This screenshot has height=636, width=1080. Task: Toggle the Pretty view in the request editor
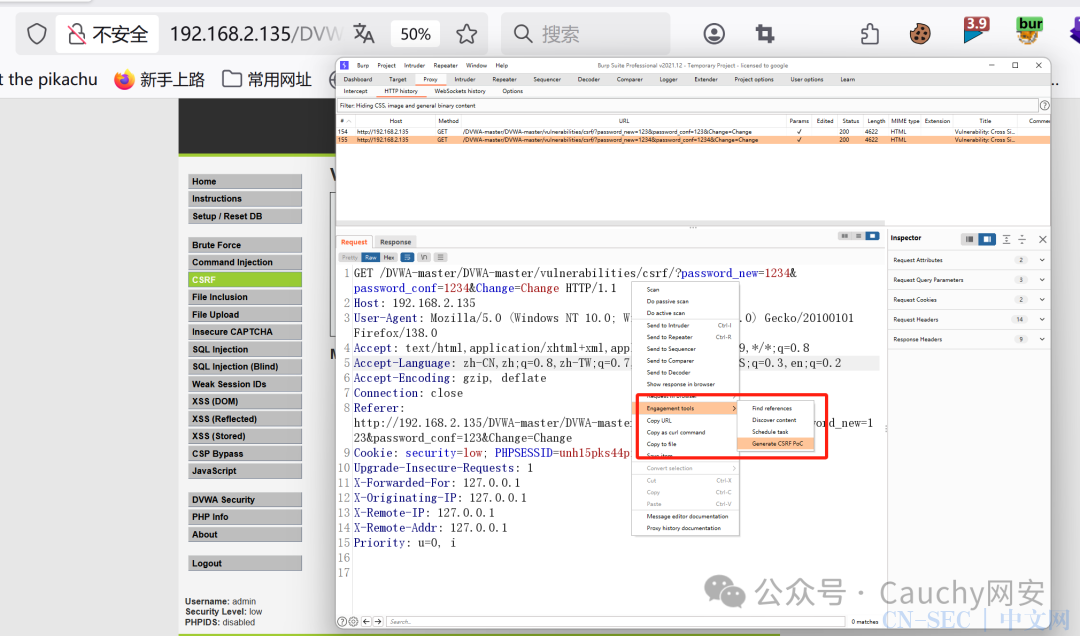[350, 257]
